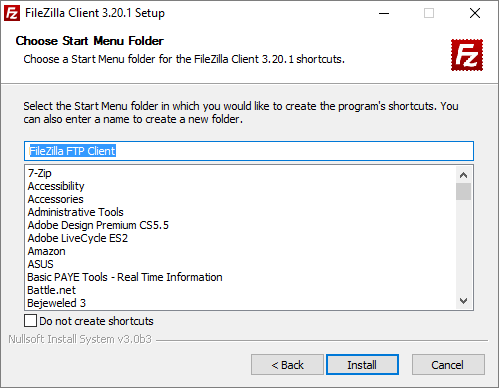499x388 pixels.
Task: Click the FileZilla title bar icon
Action: point(12,13)
